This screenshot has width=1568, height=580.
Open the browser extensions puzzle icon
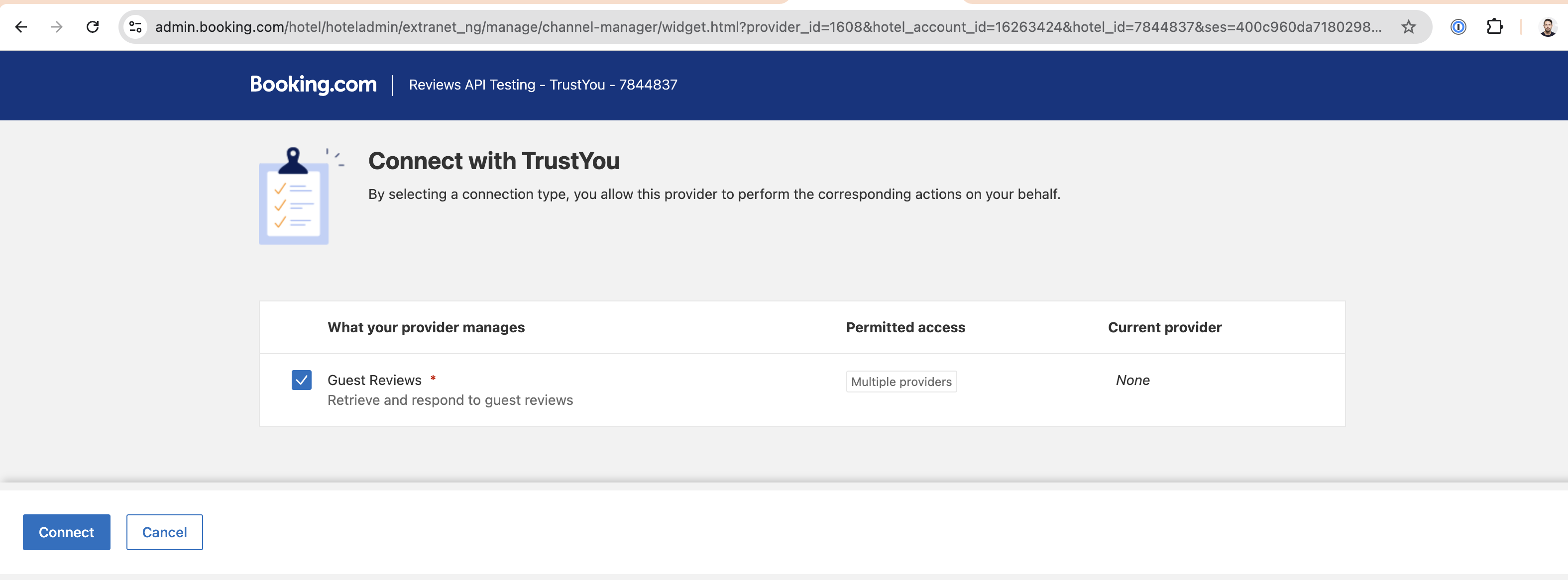pyautogui.click(x=1494, y=27)
